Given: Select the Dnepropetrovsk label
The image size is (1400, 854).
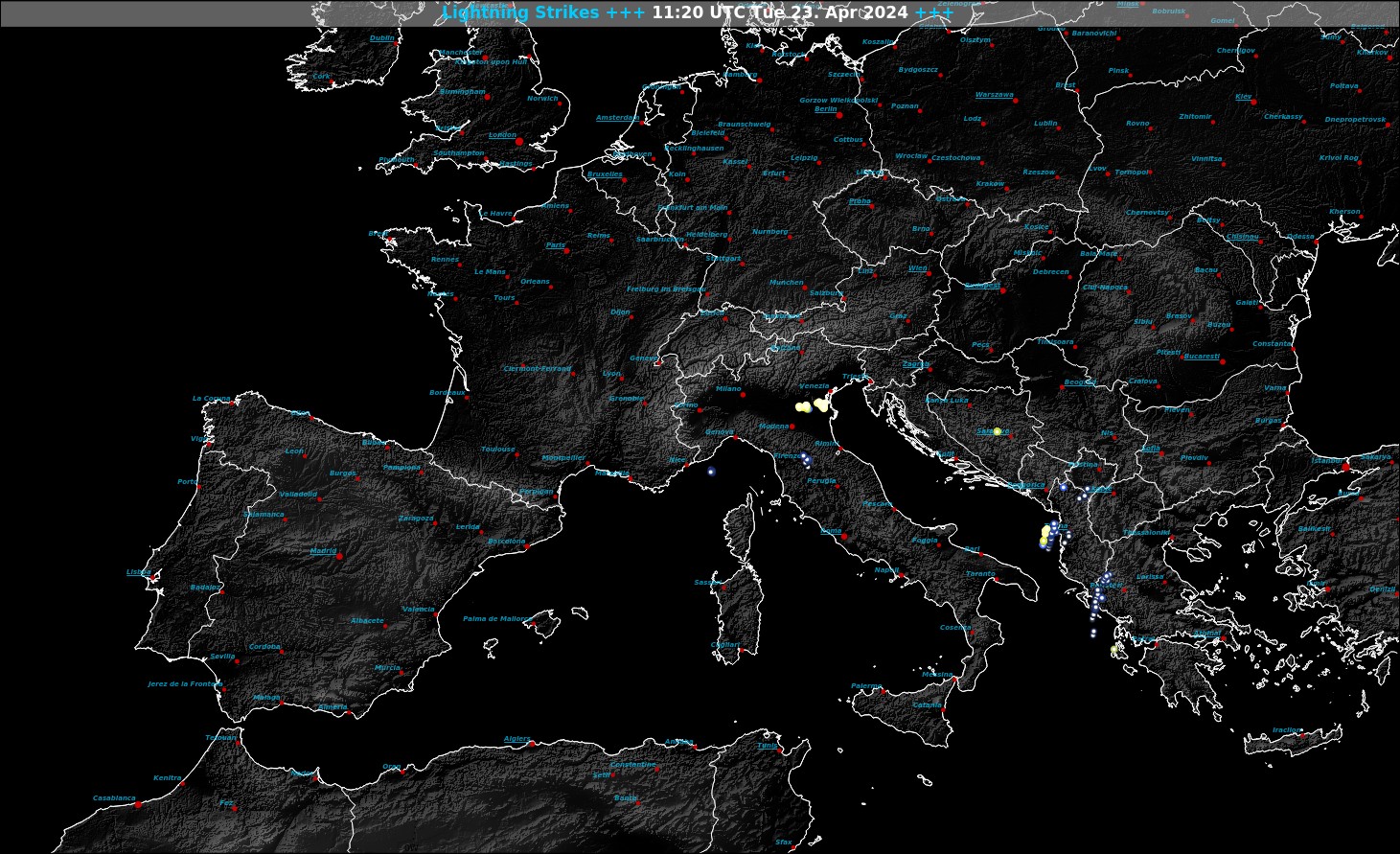Looking at the screenshot, I should (1355, 121).
